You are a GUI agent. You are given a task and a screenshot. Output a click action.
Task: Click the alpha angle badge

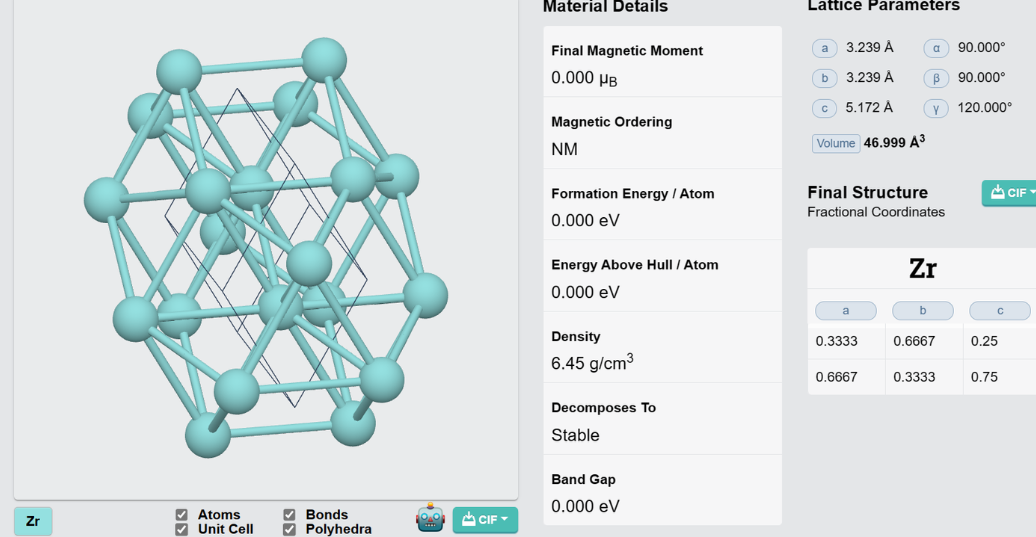coord(936,48)
